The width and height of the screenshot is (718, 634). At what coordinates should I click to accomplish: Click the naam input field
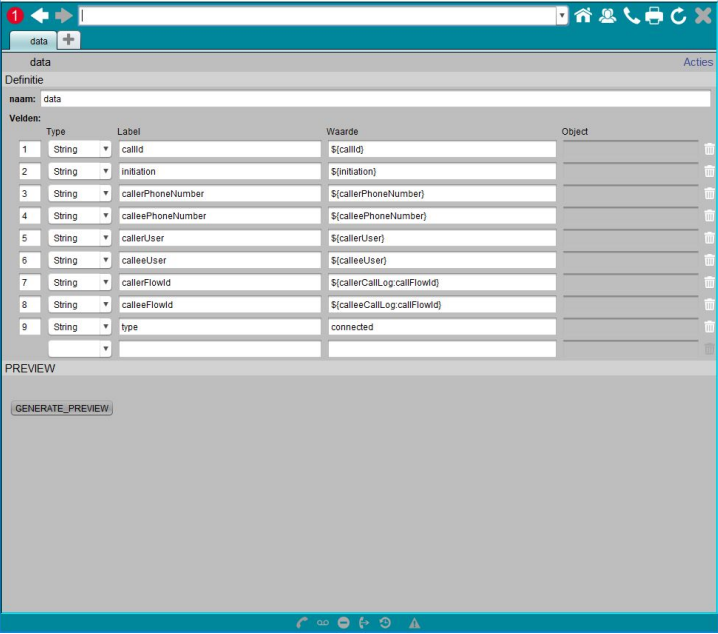coord(375,99)
